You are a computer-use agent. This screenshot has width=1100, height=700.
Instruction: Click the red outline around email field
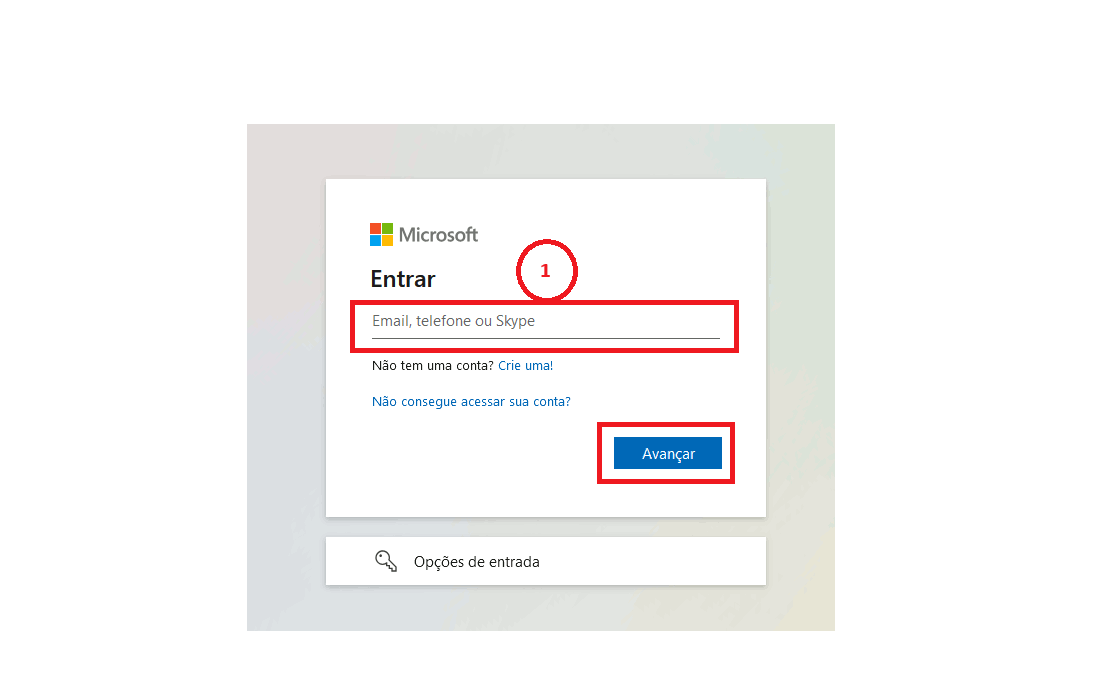544,304
